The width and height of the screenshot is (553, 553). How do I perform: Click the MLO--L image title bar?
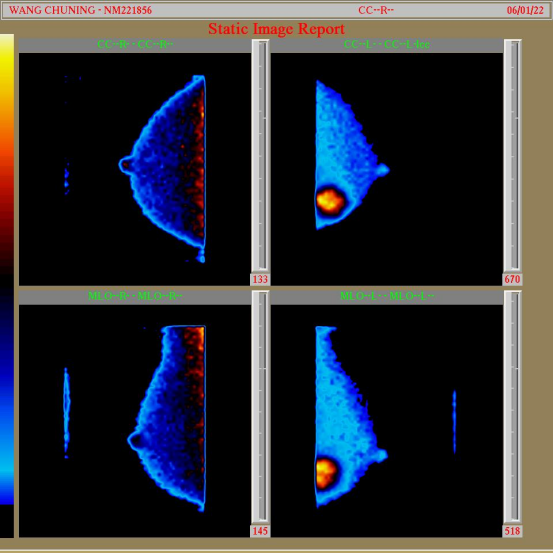pos(387,296)
